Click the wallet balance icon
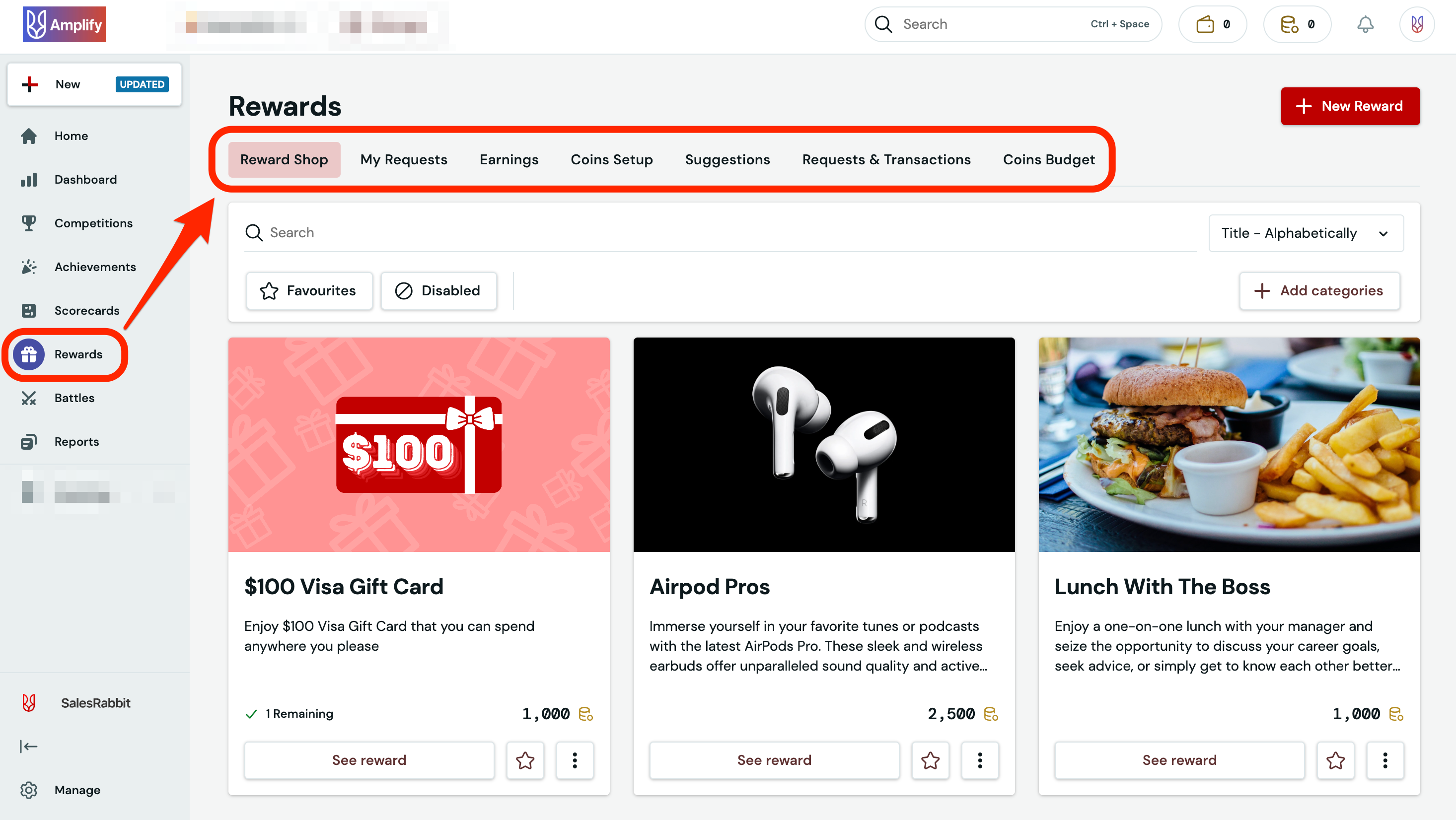This screenshot has width=1456, height=820. pos(1205,24)
